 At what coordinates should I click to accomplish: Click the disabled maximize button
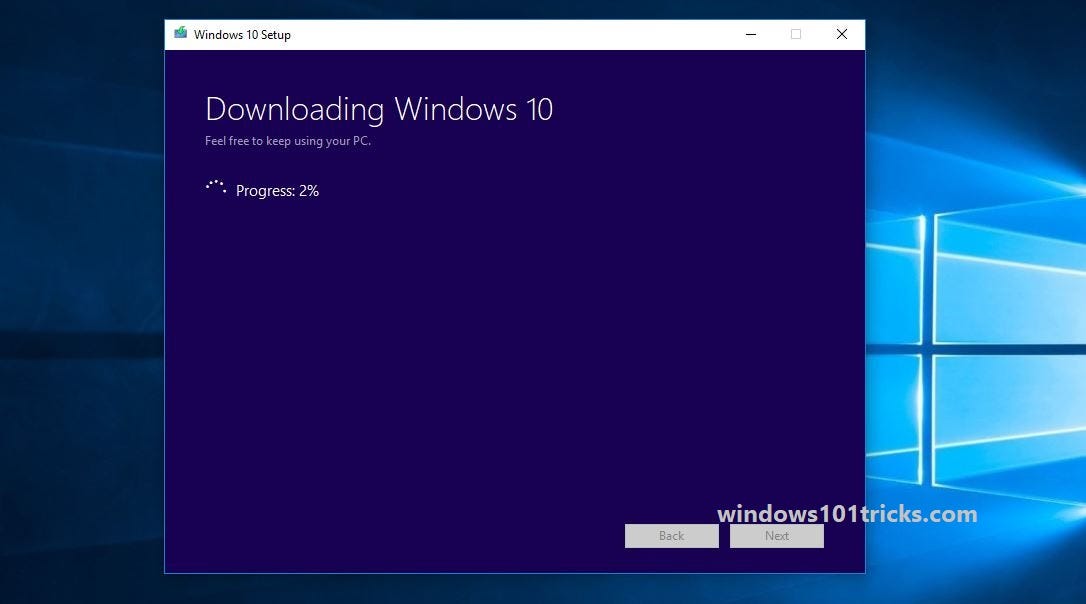[796, 34]
